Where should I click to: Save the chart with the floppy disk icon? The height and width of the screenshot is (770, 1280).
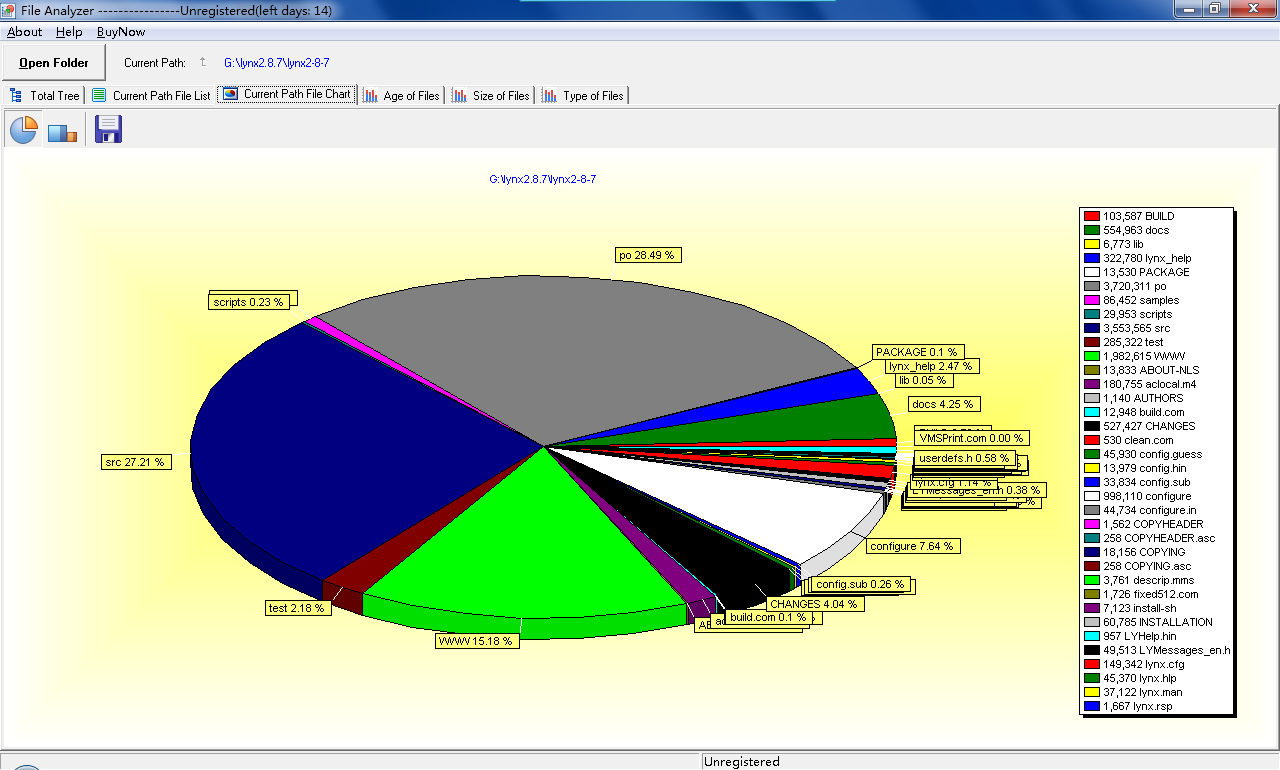coord(107,128)
